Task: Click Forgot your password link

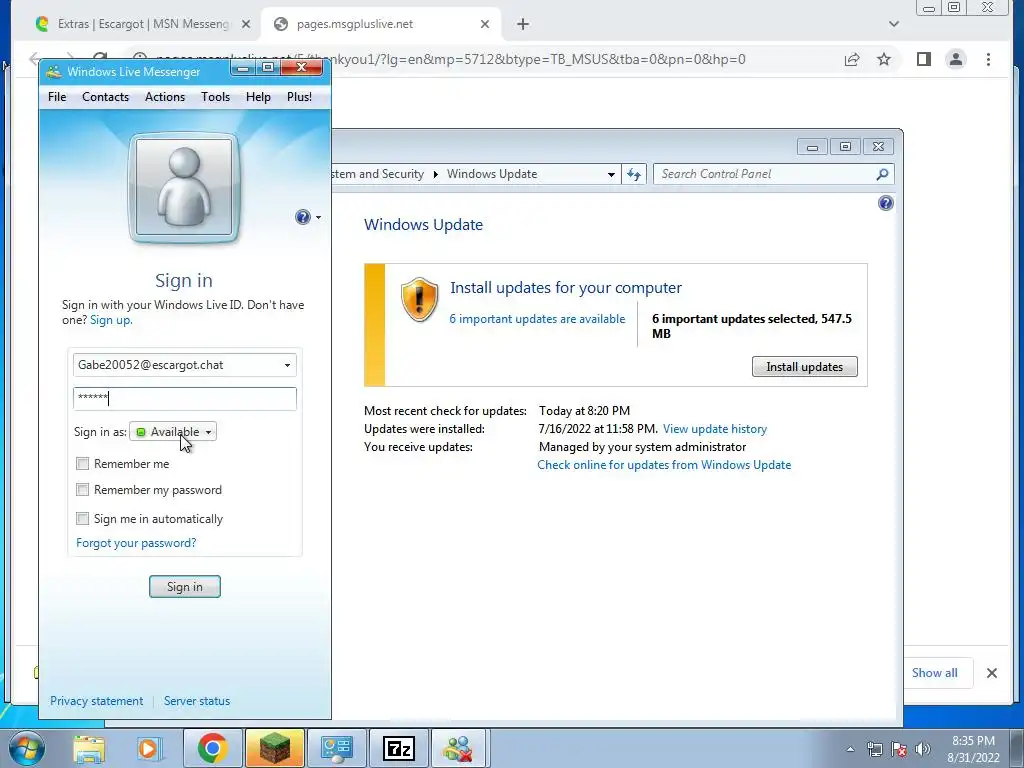Action: [x=136, y=543]
